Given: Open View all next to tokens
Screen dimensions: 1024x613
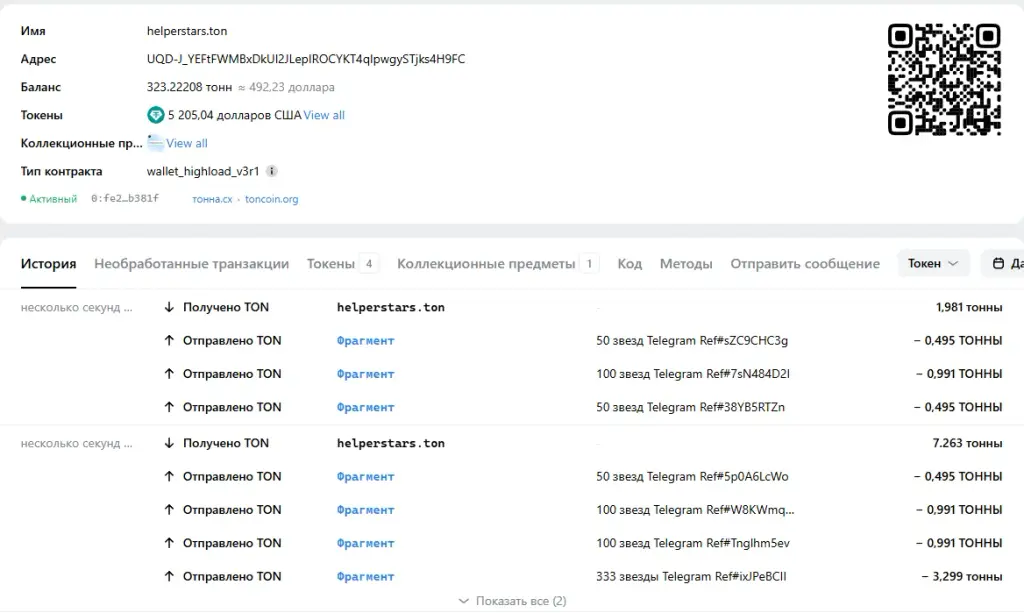Looking at the screenshot, I should (324, 115).
